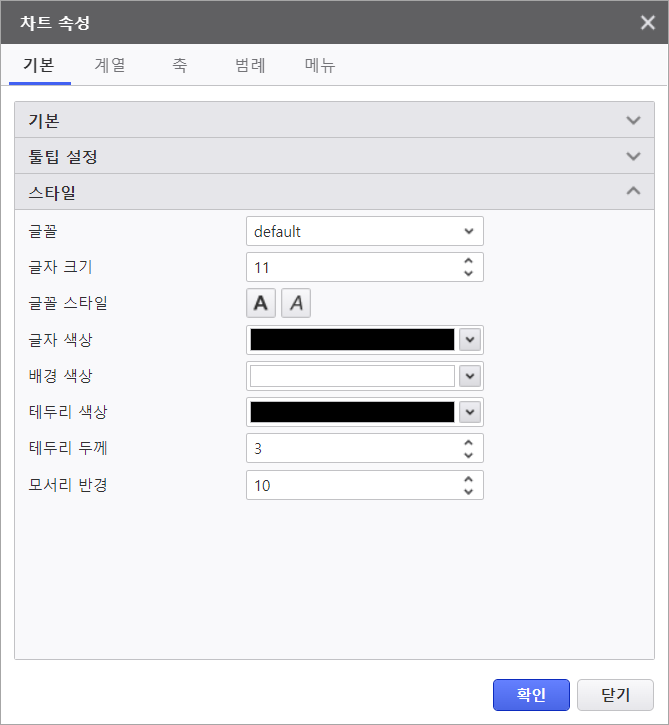Click the 확인 button

531,694
